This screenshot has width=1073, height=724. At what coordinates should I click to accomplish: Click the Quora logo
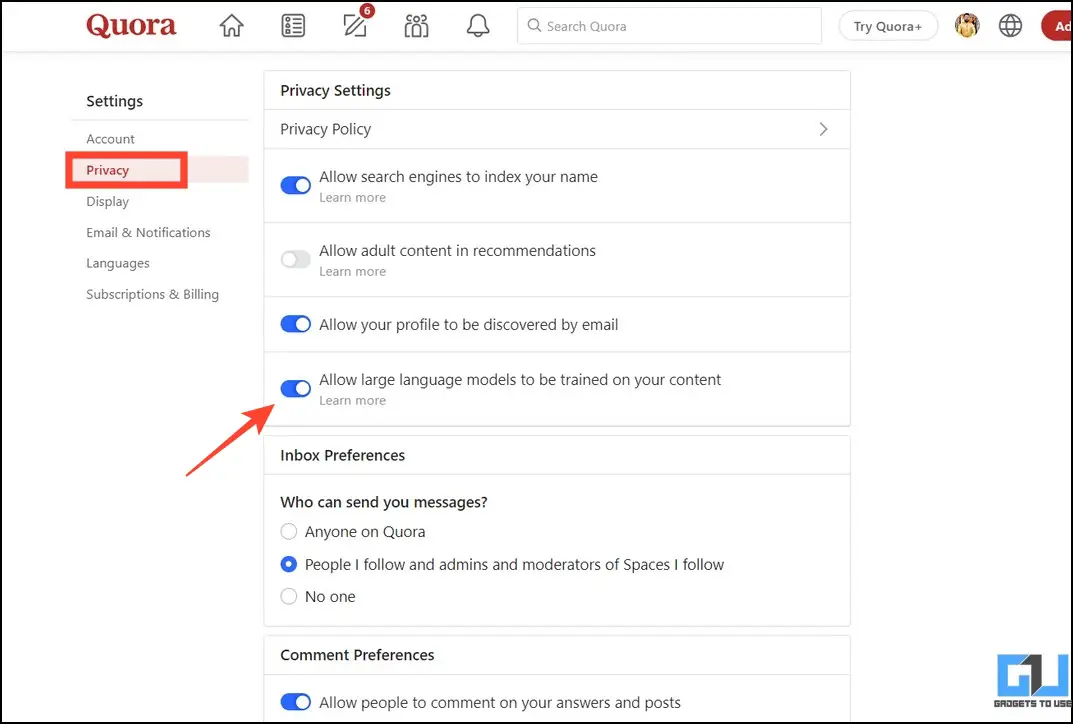coord(131,26)
